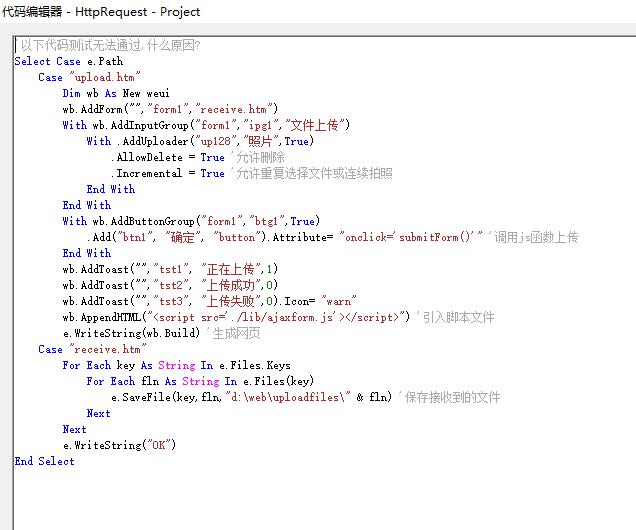Click the outer 'Next' line
Screen dimensions: 636x530
point(75,429)
